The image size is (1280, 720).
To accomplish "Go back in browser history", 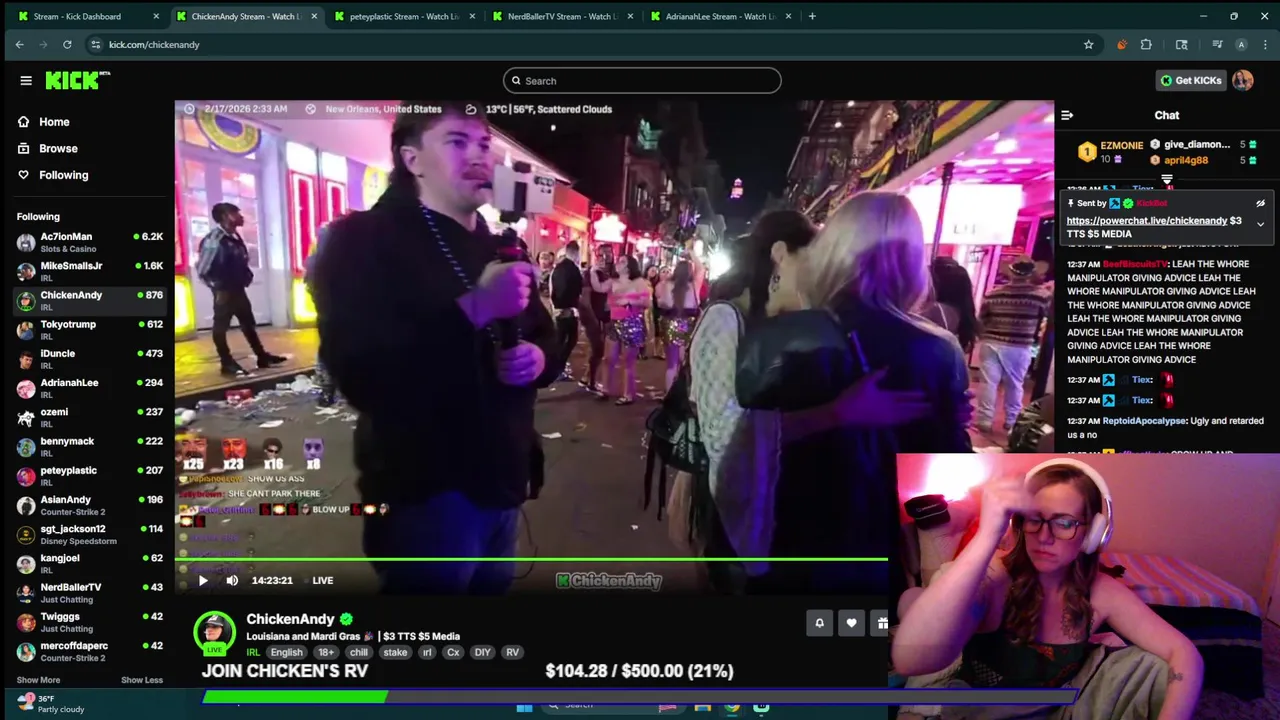I will (x=19, y=44).
